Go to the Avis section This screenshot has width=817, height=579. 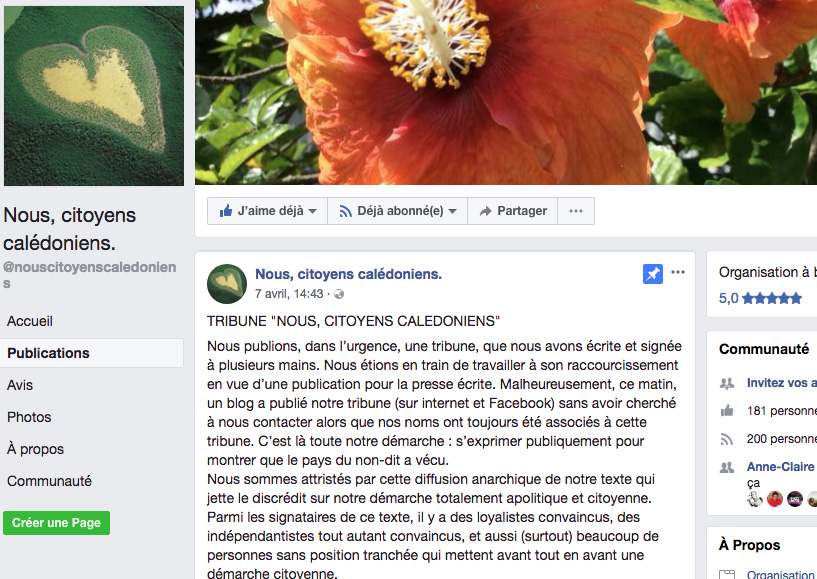(20, 385)
